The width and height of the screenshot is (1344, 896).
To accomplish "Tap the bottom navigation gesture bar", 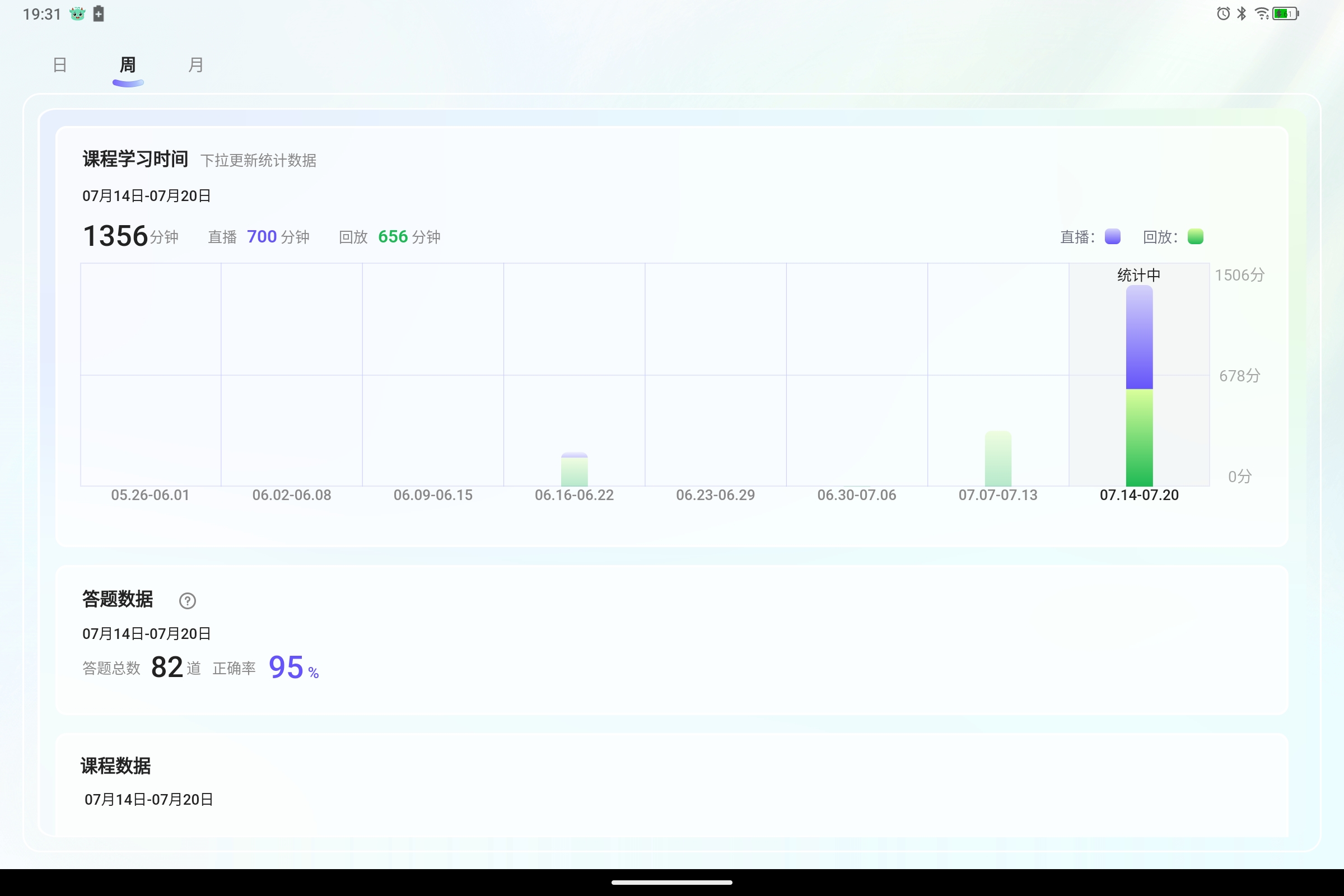I will pos(672,883).
